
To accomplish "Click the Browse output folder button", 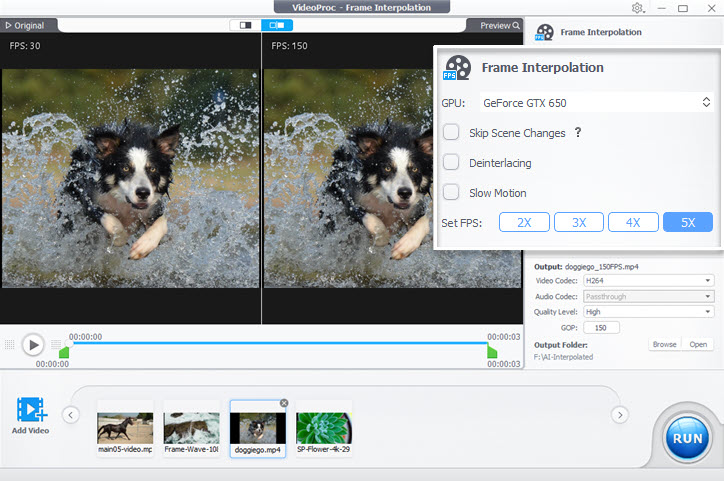I will click(x=665, y=344).
